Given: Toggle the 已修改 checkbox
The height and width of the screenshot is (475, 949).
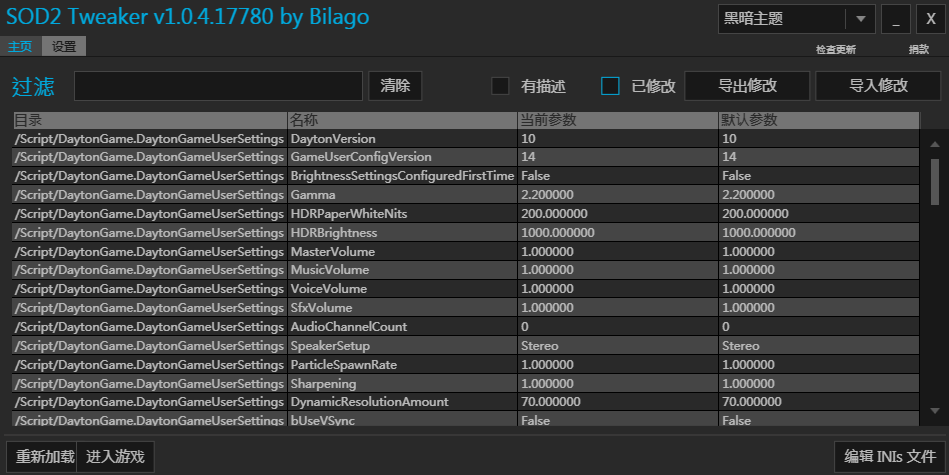Looking at the screenshot, I should pyautogui.click(x=610, y=86).
